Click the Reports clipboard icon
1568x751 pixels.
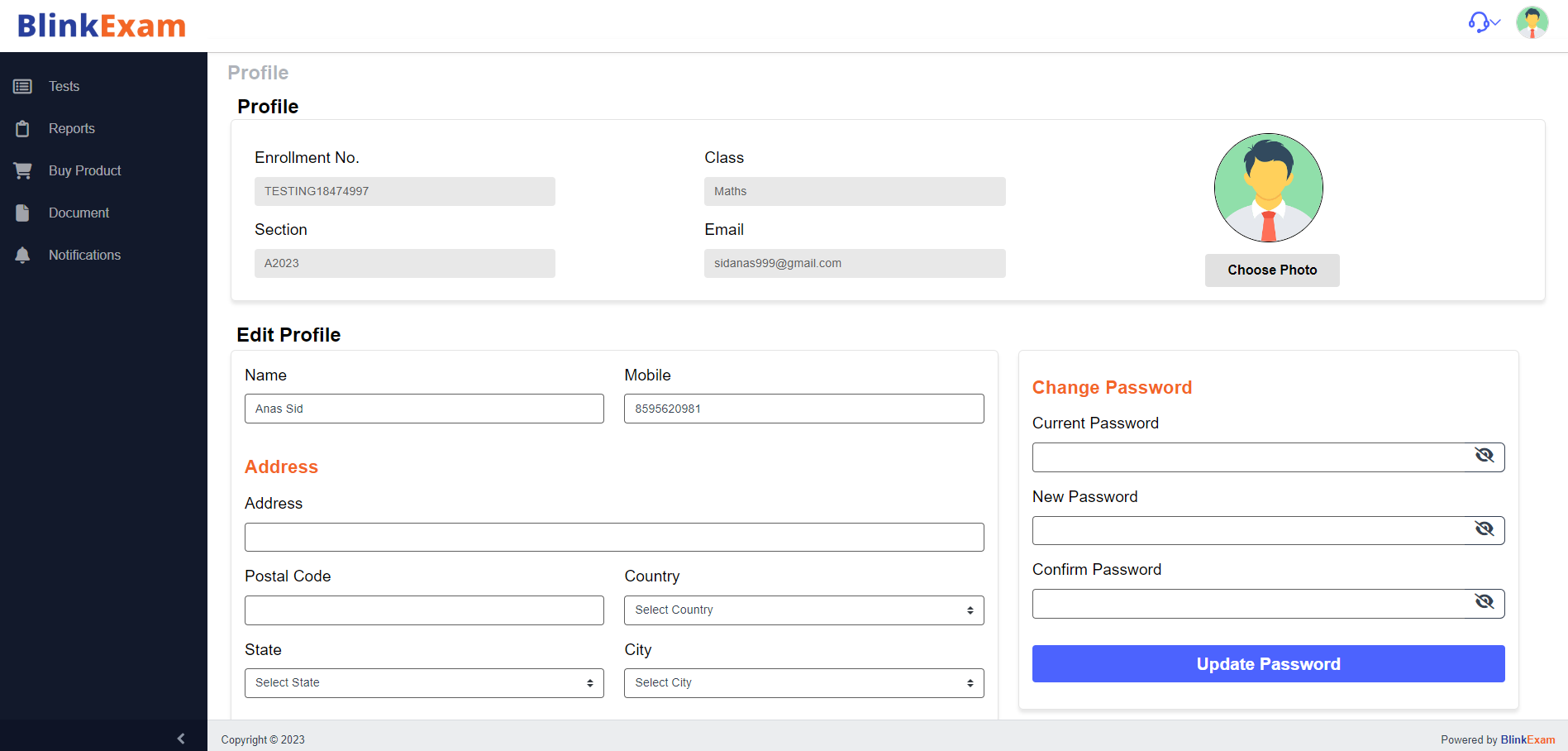pyautogui.click(x=22, y=129)
